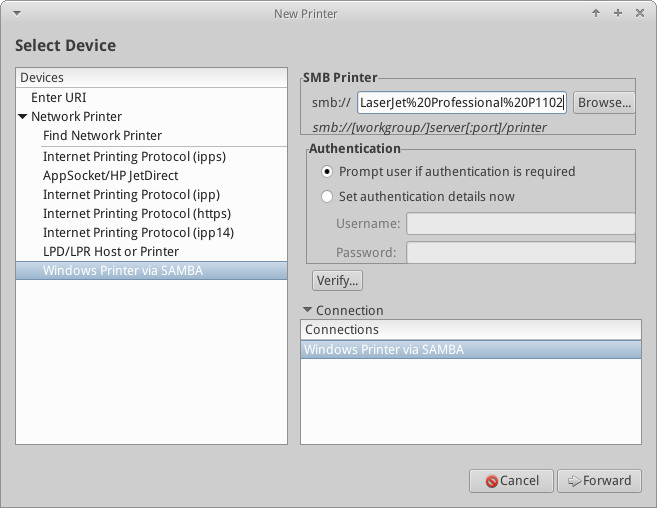Choose AppSocket/HP JetDirect device
The width and height of the screenshot is (657, 508).
pyautogui.click(x=111, y=175)
